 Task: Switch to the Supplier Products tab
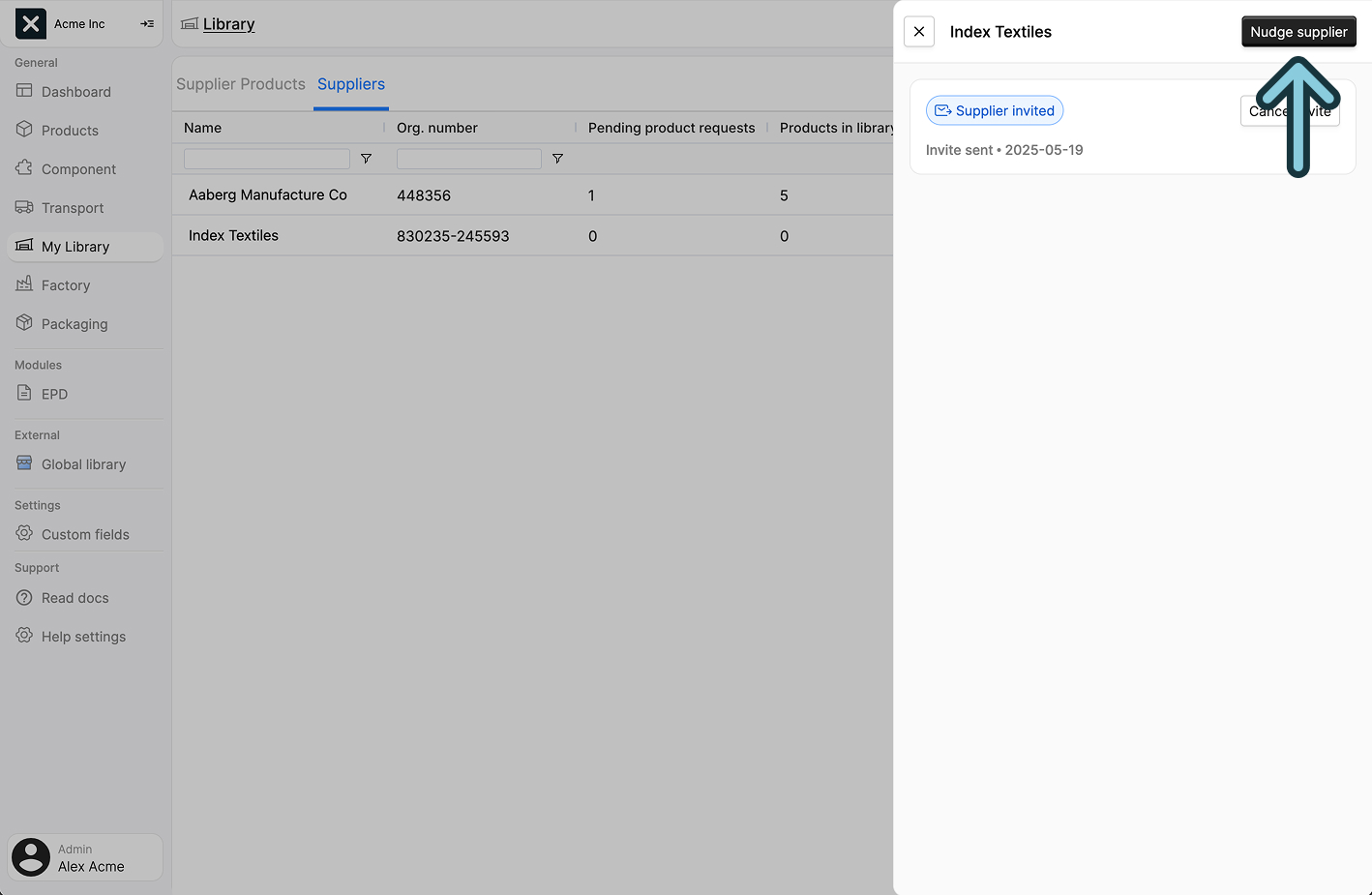pos(240,84)
